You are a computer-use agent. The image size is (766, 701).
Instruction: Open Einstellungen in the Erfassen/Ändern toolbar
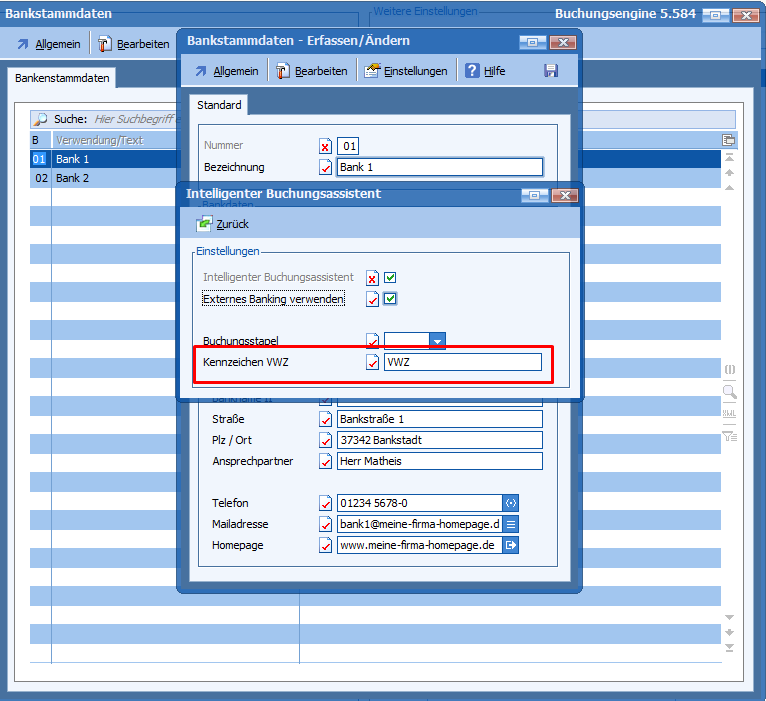(406, 71)
